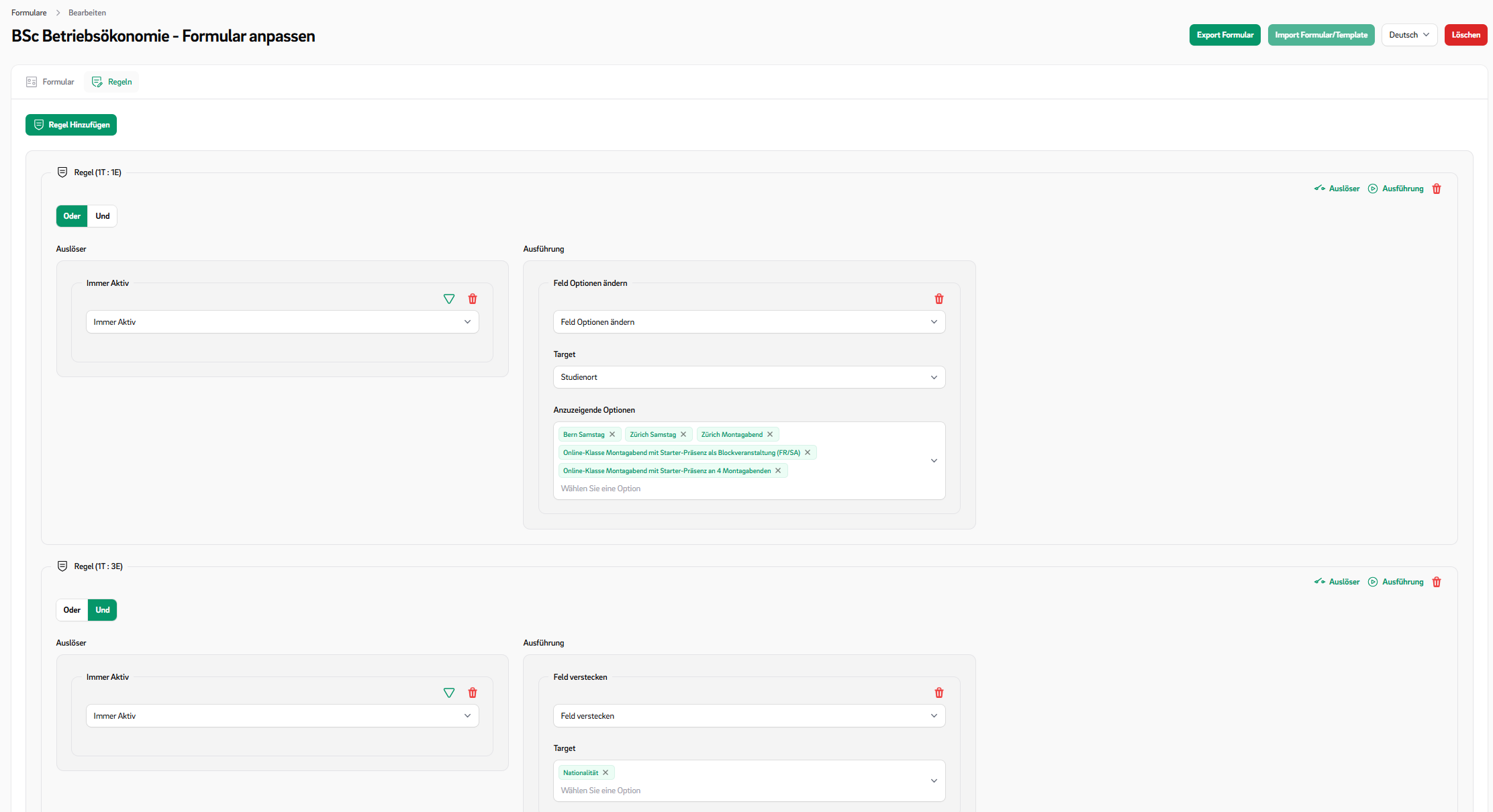This screenshot has width=1493, height=812.
Task: Remove the Bern Samstag tag
Action: [612, 434]
